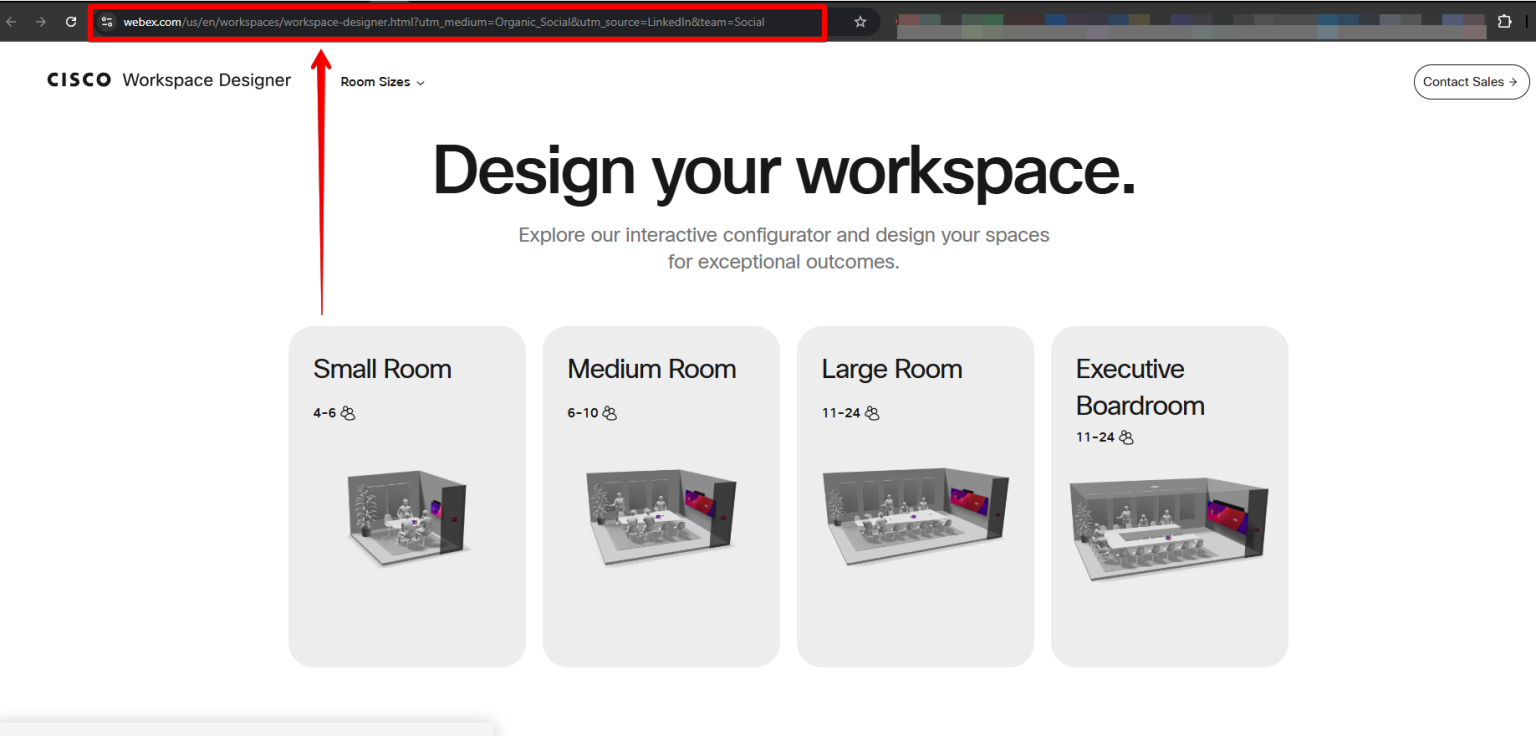Open the Large Room heading
The width and height of the screenshot is (1536, 736).
click(891, 369)
